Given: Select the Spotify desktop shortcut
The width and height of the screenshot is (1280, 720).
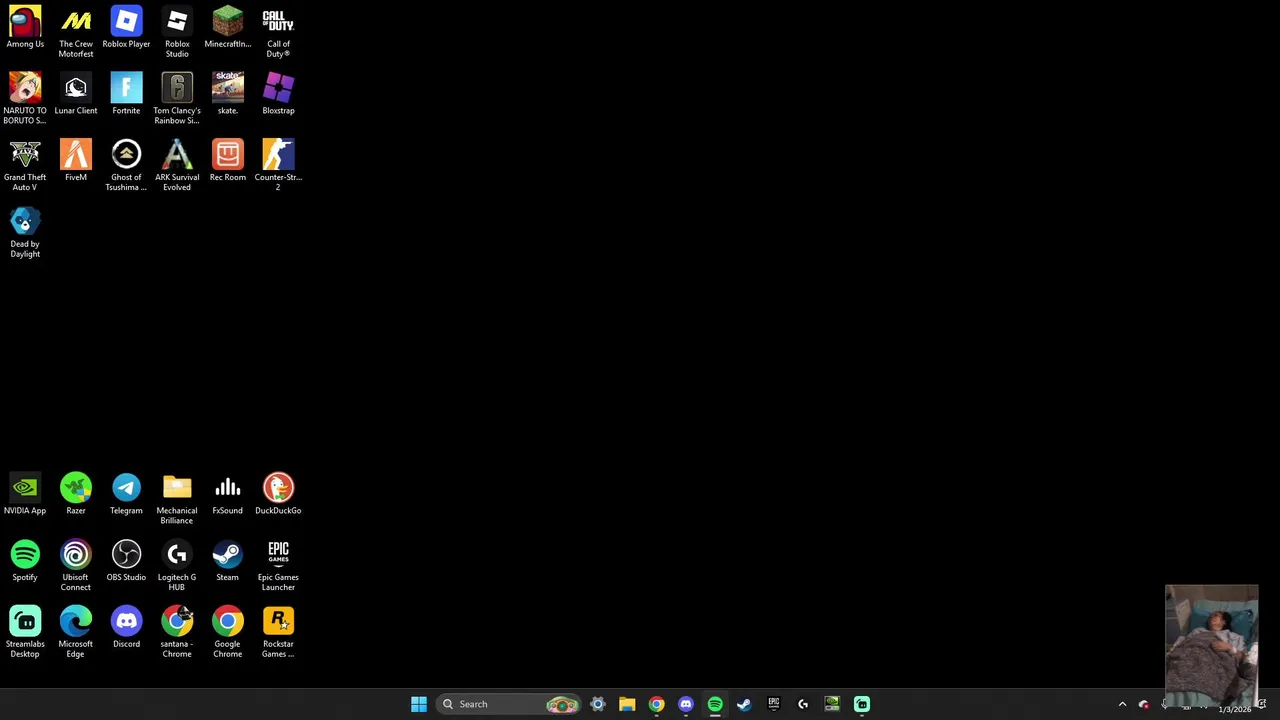Looking at the screenshot, I should 25,560.
